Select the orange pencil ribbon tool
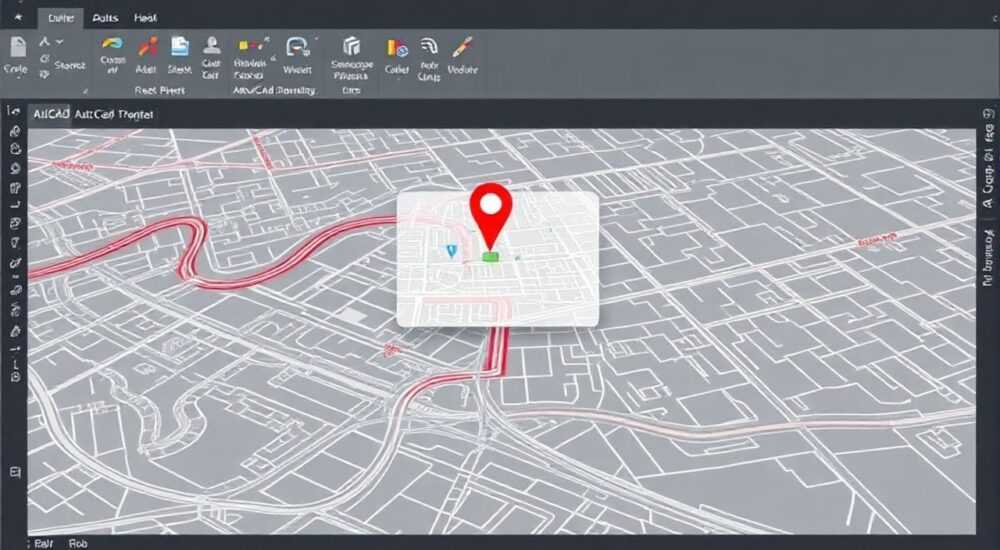 tap(462, 47)
